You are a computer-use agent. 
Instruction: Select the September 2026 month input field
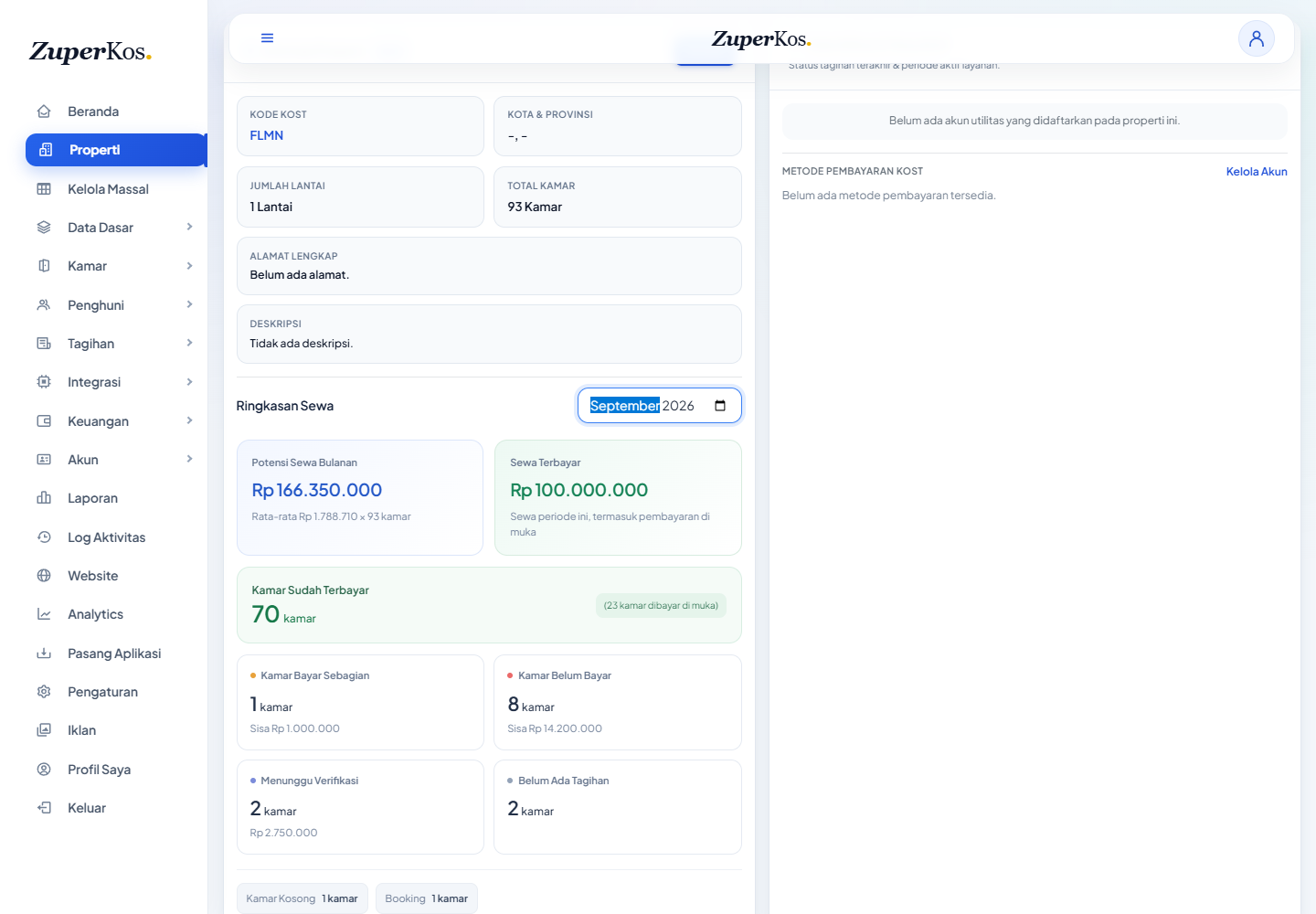coord(659,406)
